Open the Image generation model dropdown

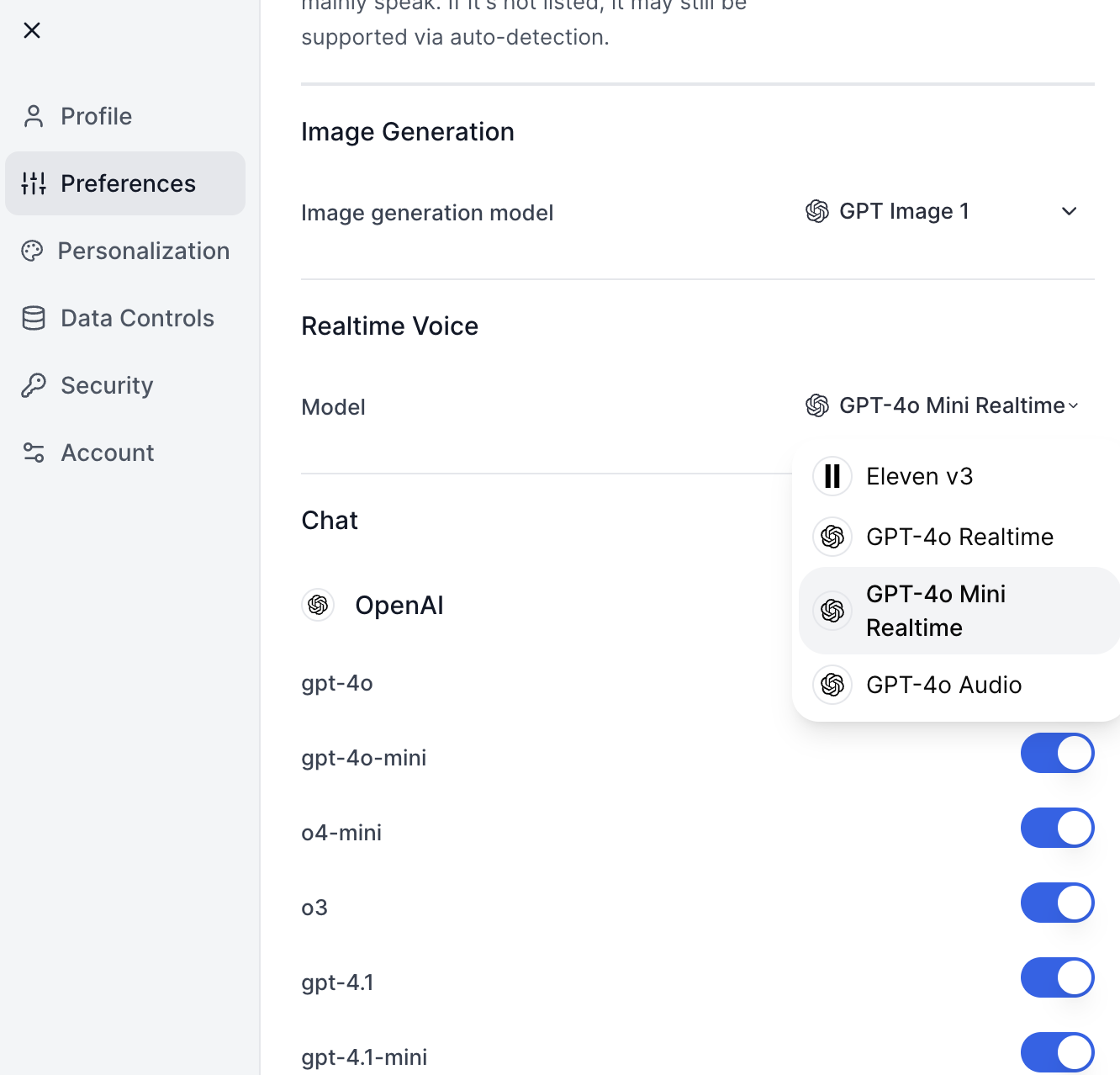coord(940,212)
